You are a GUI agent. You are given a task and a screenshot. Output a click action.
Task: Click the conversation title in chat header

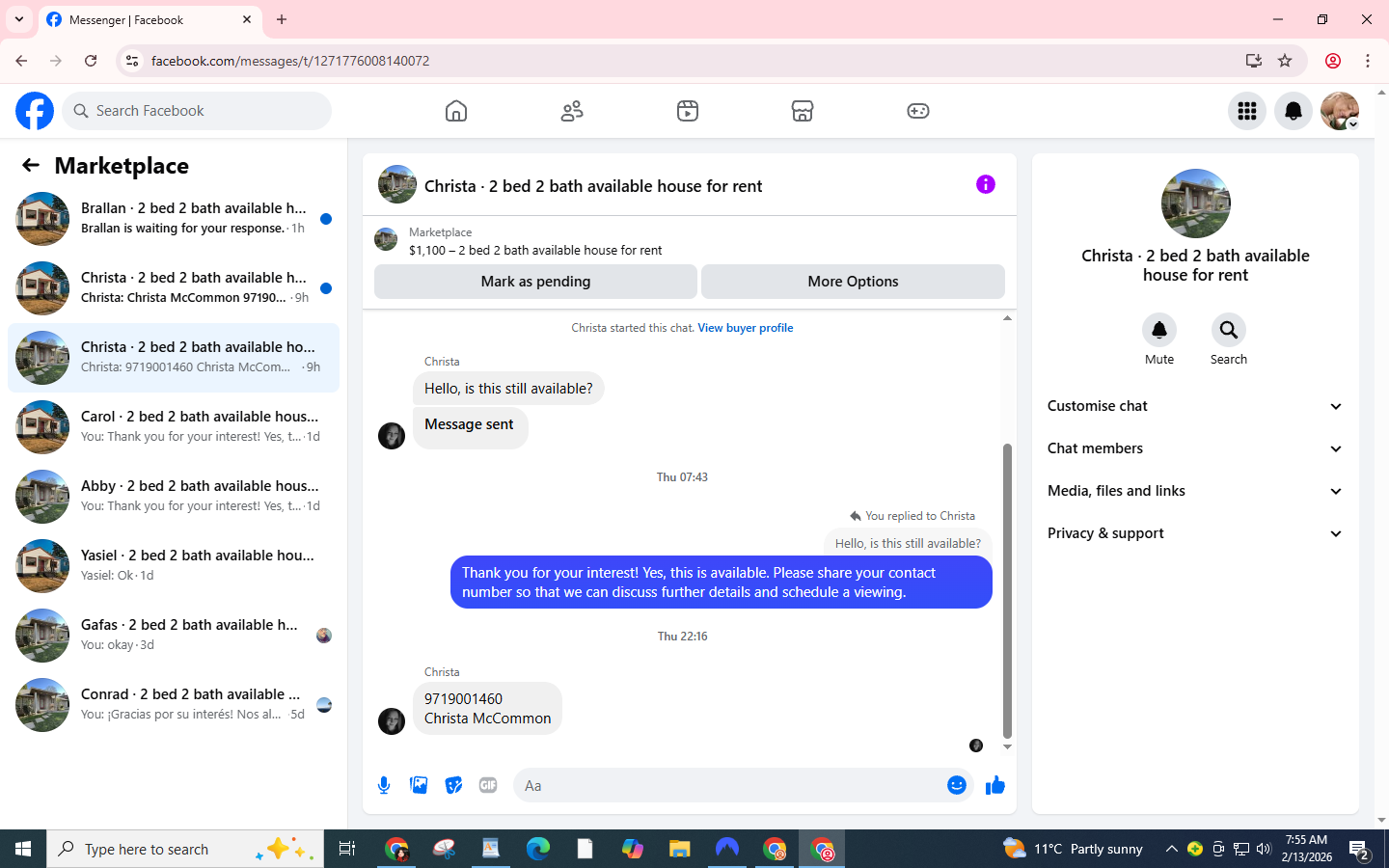click(x=593, y=185)
